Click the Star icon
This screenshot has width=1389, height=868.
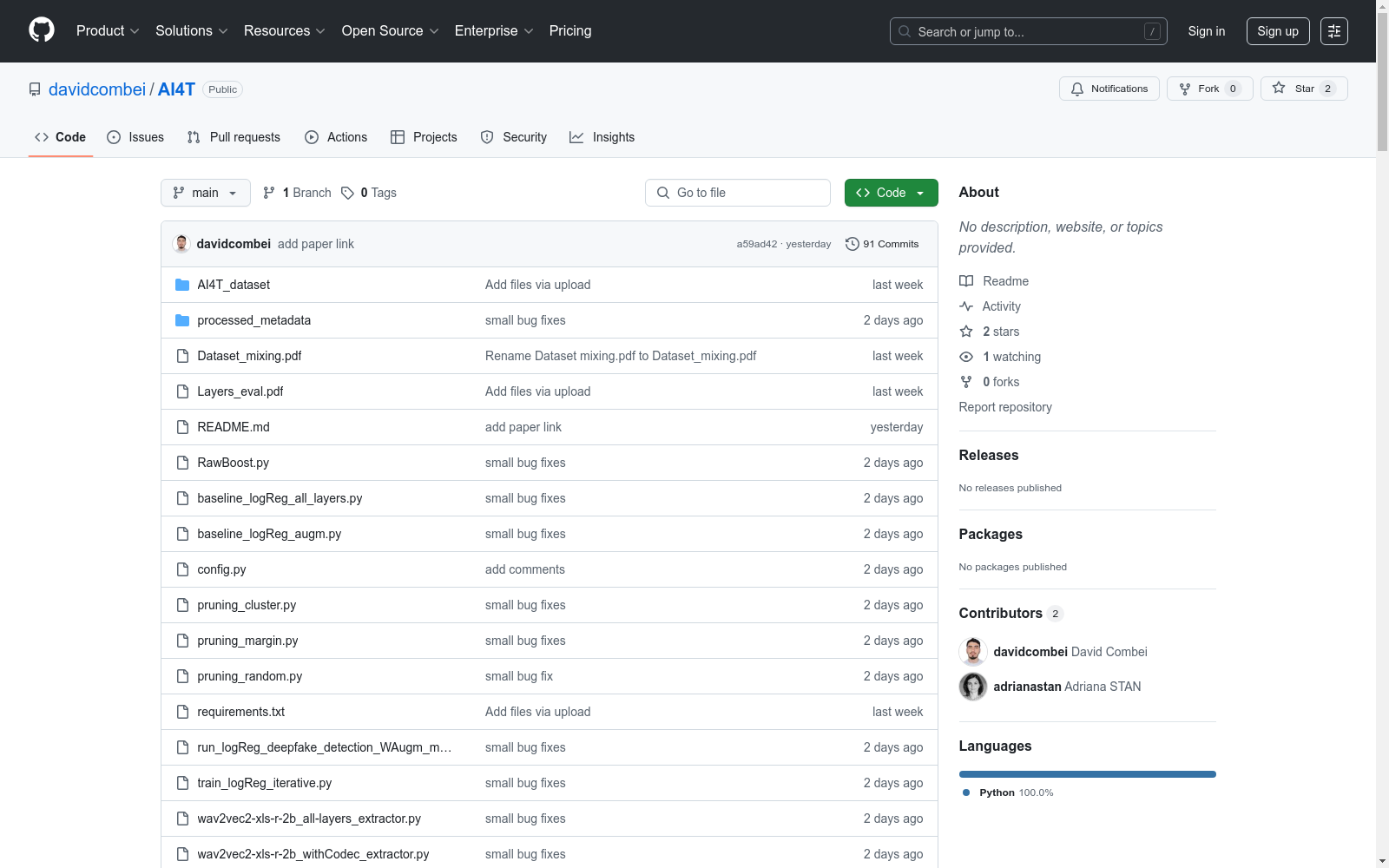coord(1279,88)
